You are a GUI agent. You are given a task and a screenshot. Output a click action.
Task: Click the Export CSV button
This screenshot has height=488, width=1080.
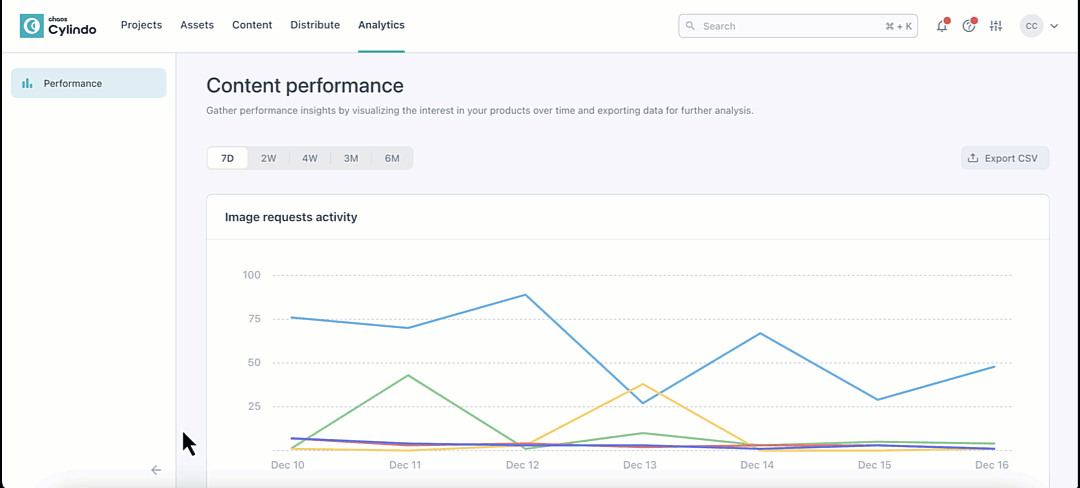click(1004, 158)
